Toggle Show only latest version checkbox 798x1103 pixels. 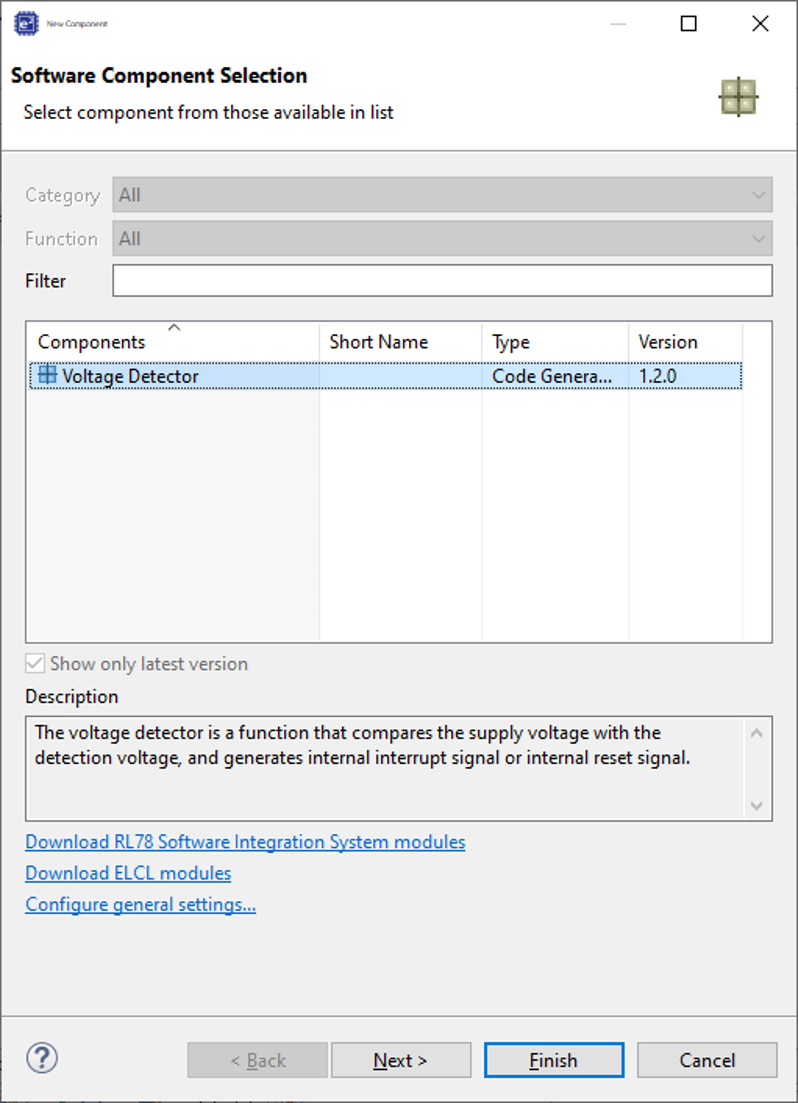pyautogui.click(x=35, y=663)
